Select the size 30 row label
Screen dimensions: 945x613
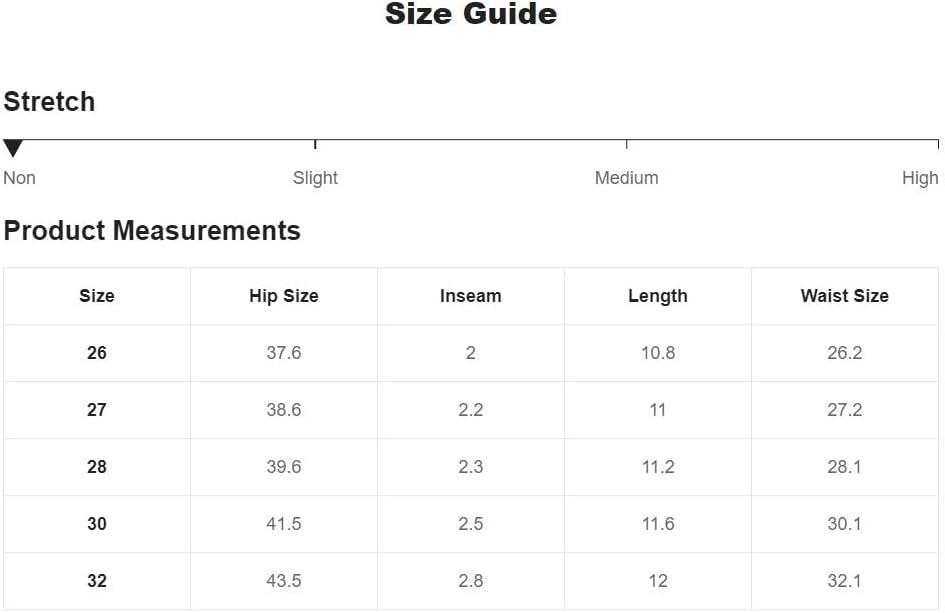pyautogui.click(x=97, y=524)
